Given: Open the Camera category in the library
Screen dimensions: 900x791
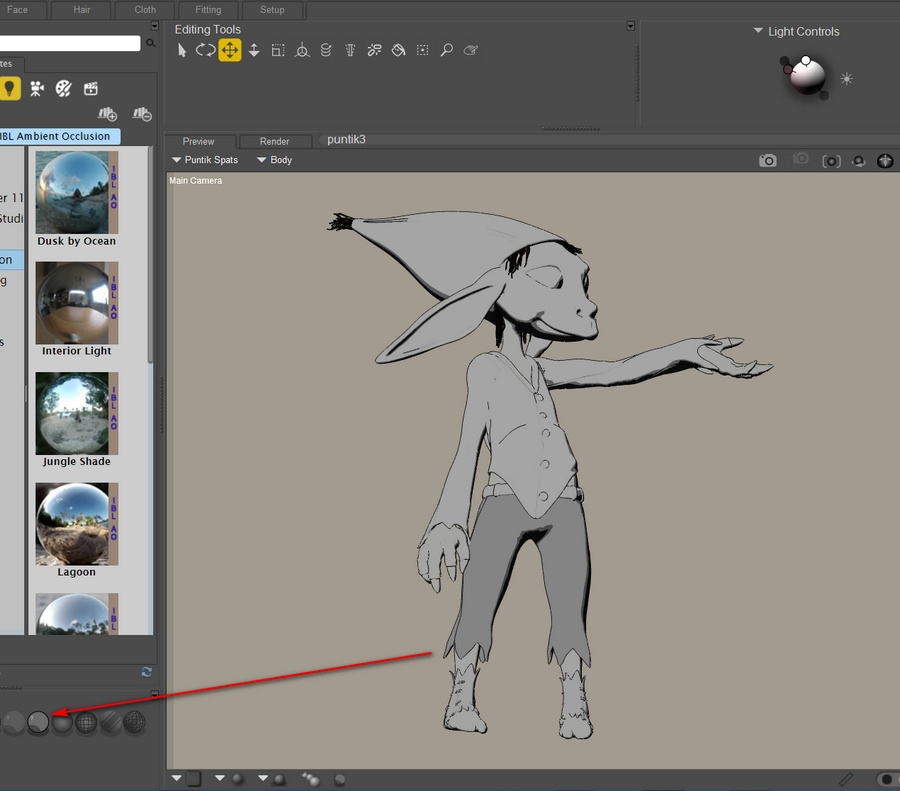Looking at the screenshot, I should point(37,89).
